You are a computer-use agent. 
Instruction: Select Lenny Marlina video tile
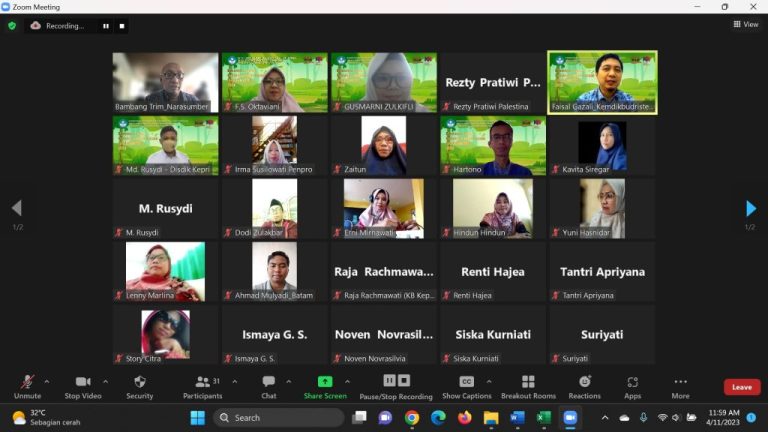coord(166,271)
